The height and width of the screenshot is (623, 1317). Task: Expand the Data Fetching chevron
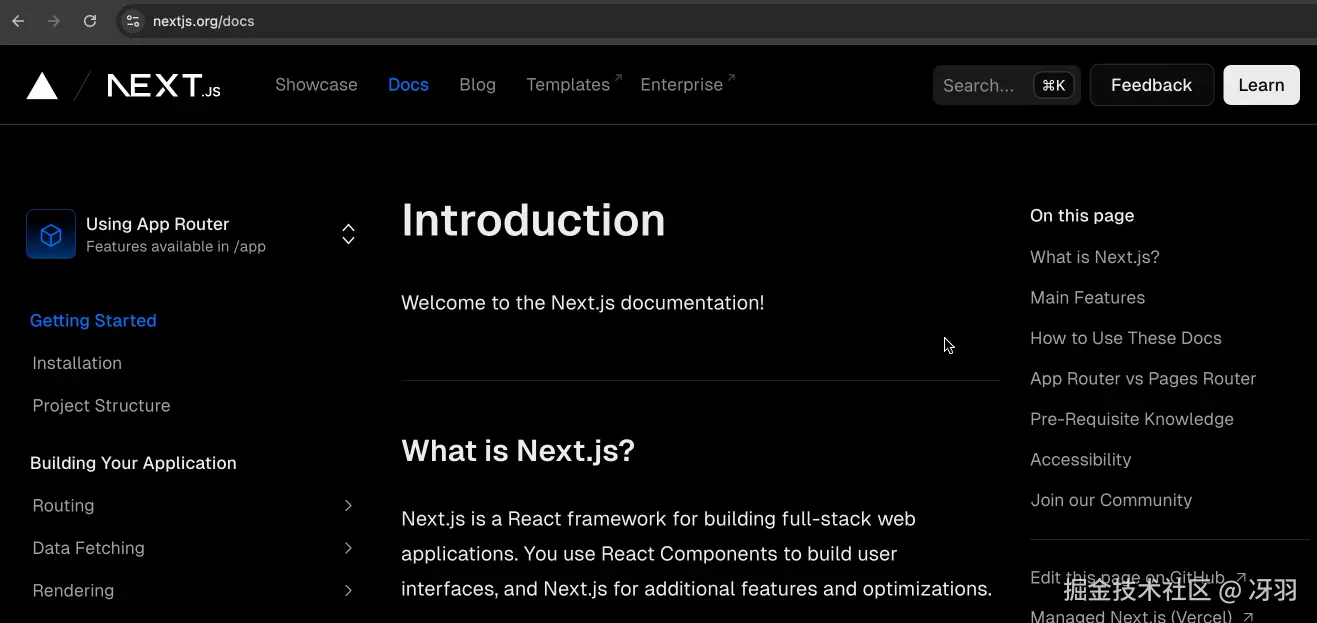click(x=348, y=548)
